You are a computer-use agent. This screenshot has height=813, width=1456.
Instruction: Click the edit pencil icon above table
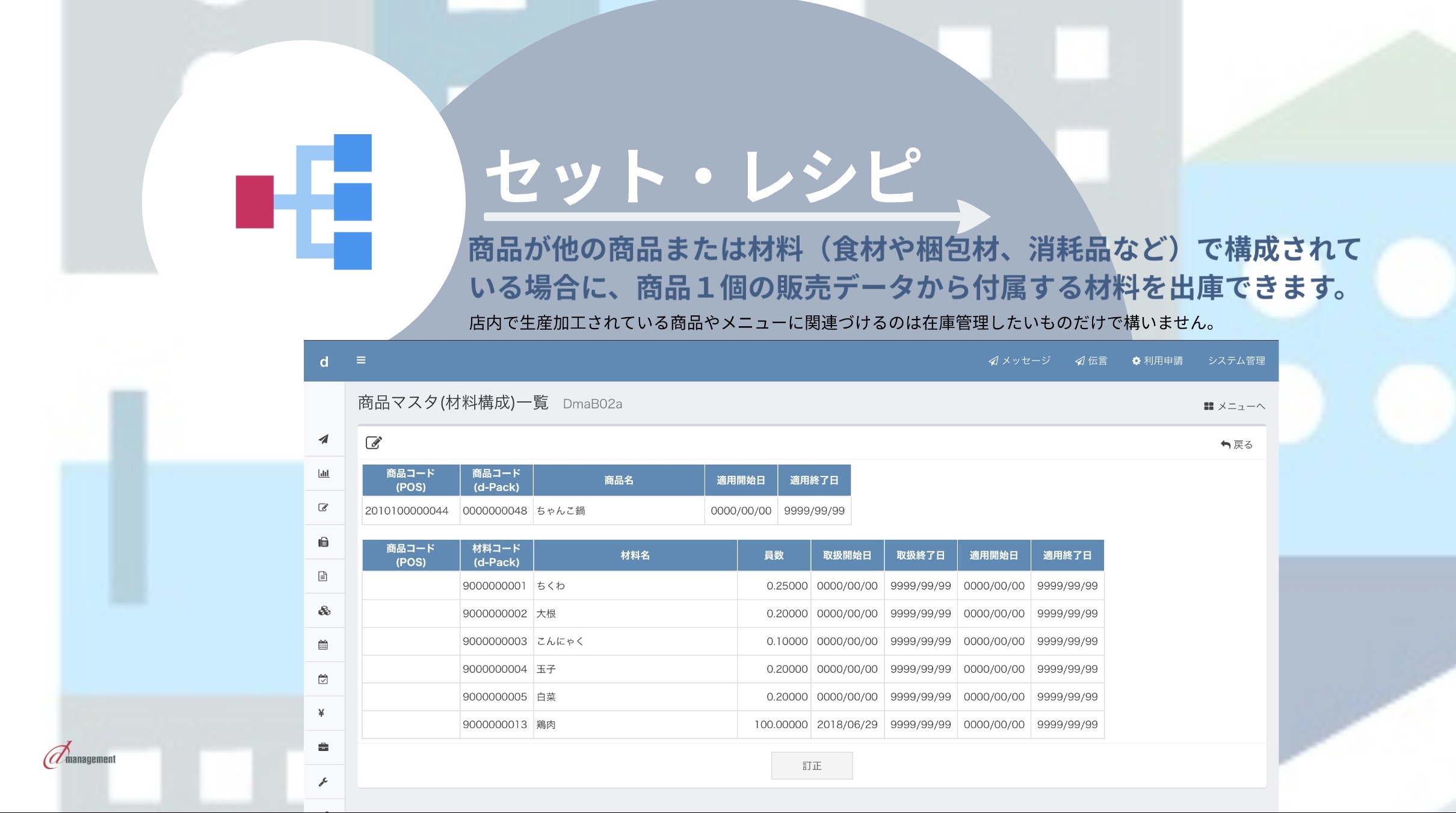(374, 443)
